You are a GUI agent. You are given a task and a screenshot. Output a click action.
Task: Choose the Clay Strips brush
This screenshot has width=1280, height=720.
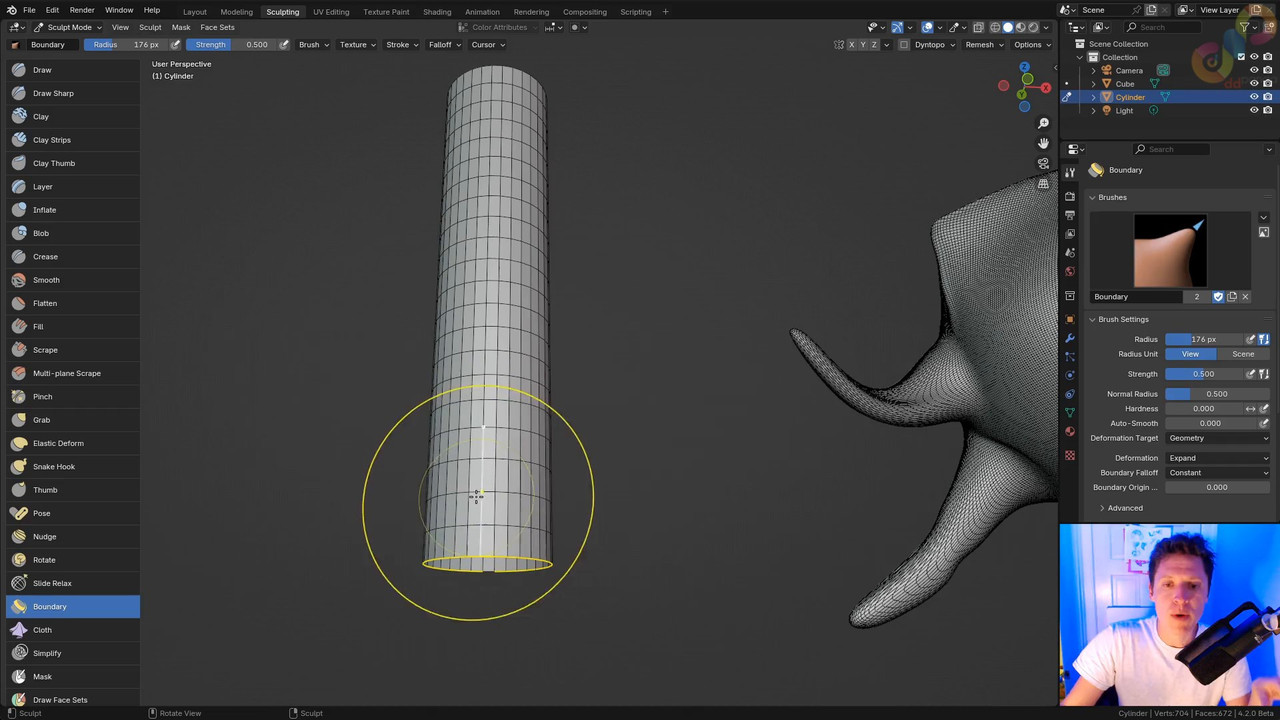(72, 140)
